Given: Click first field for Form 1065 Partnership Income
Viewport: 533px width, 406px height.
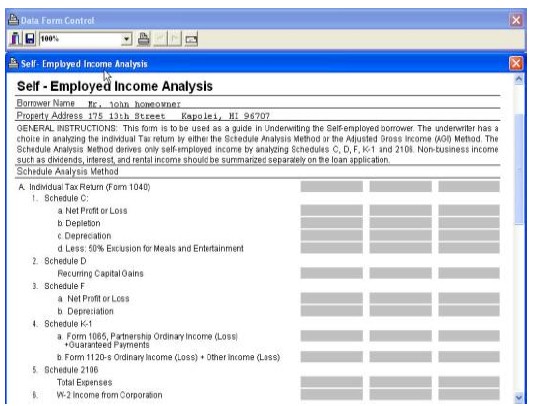Looking at the screenshot, I should tap(331, 336).
